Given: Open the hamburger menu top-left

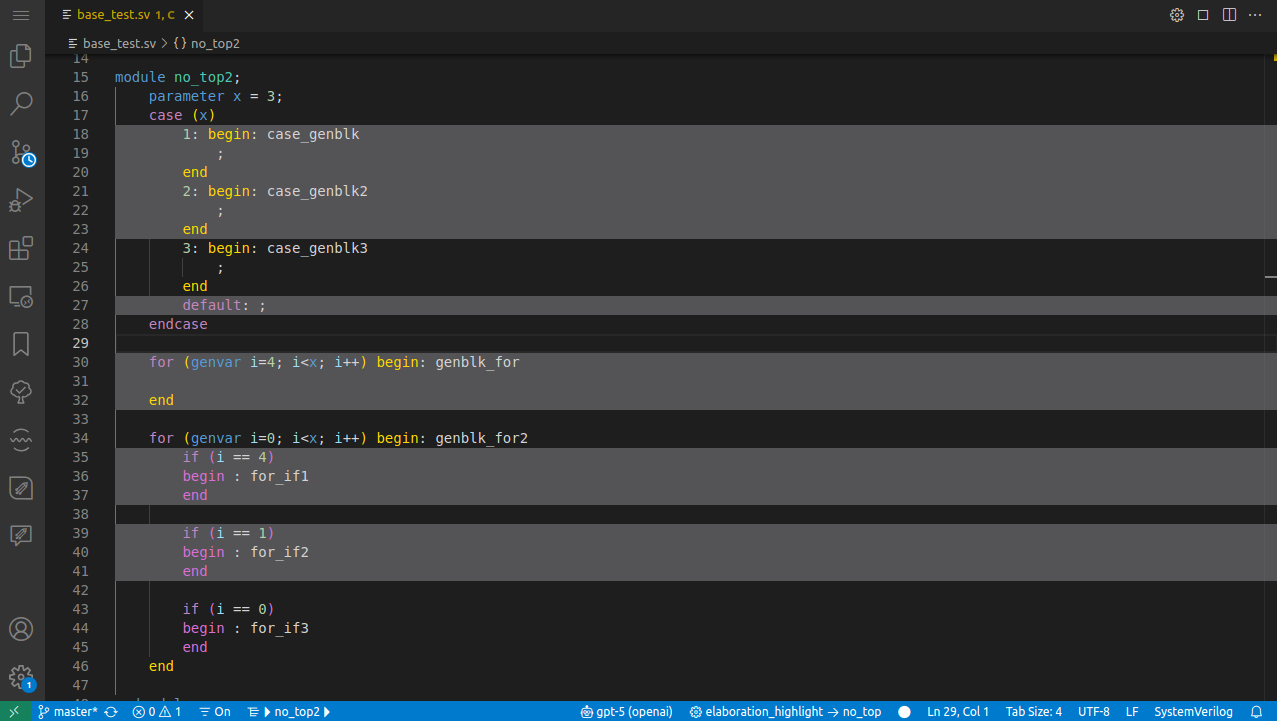Looking at the screenshot, I should [21, 15].
